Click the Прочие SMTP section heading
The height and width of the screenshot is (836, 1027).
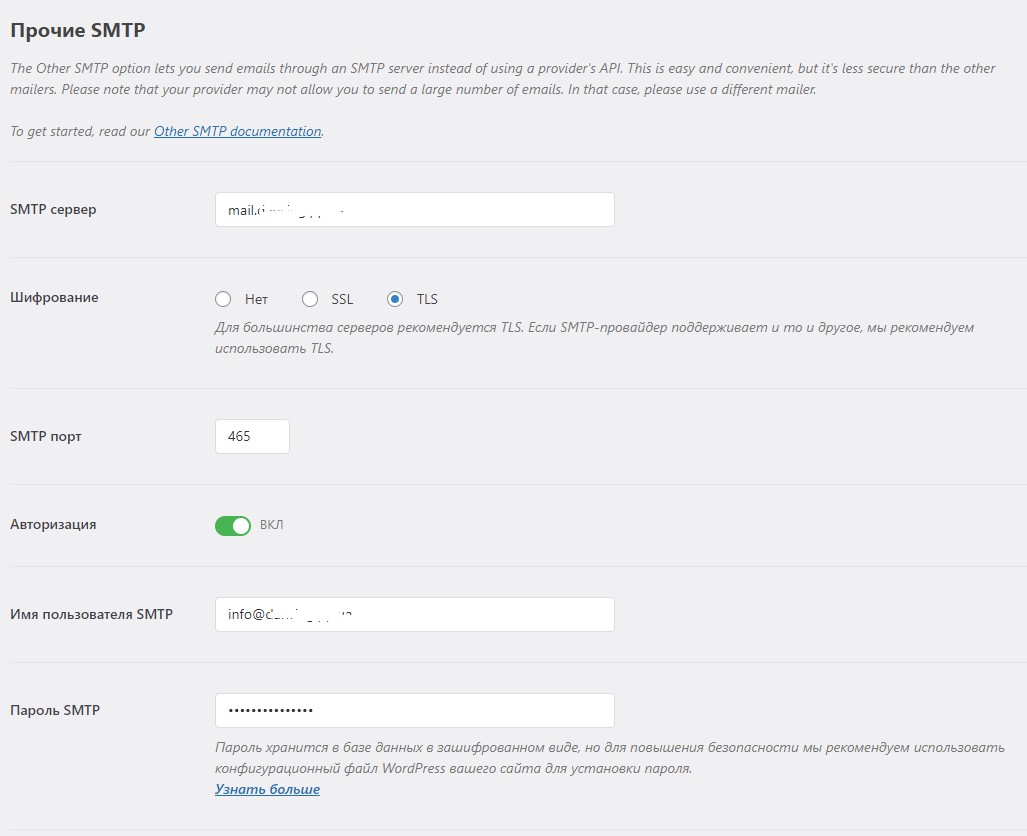pyautogui.click(x=78, y=30)
